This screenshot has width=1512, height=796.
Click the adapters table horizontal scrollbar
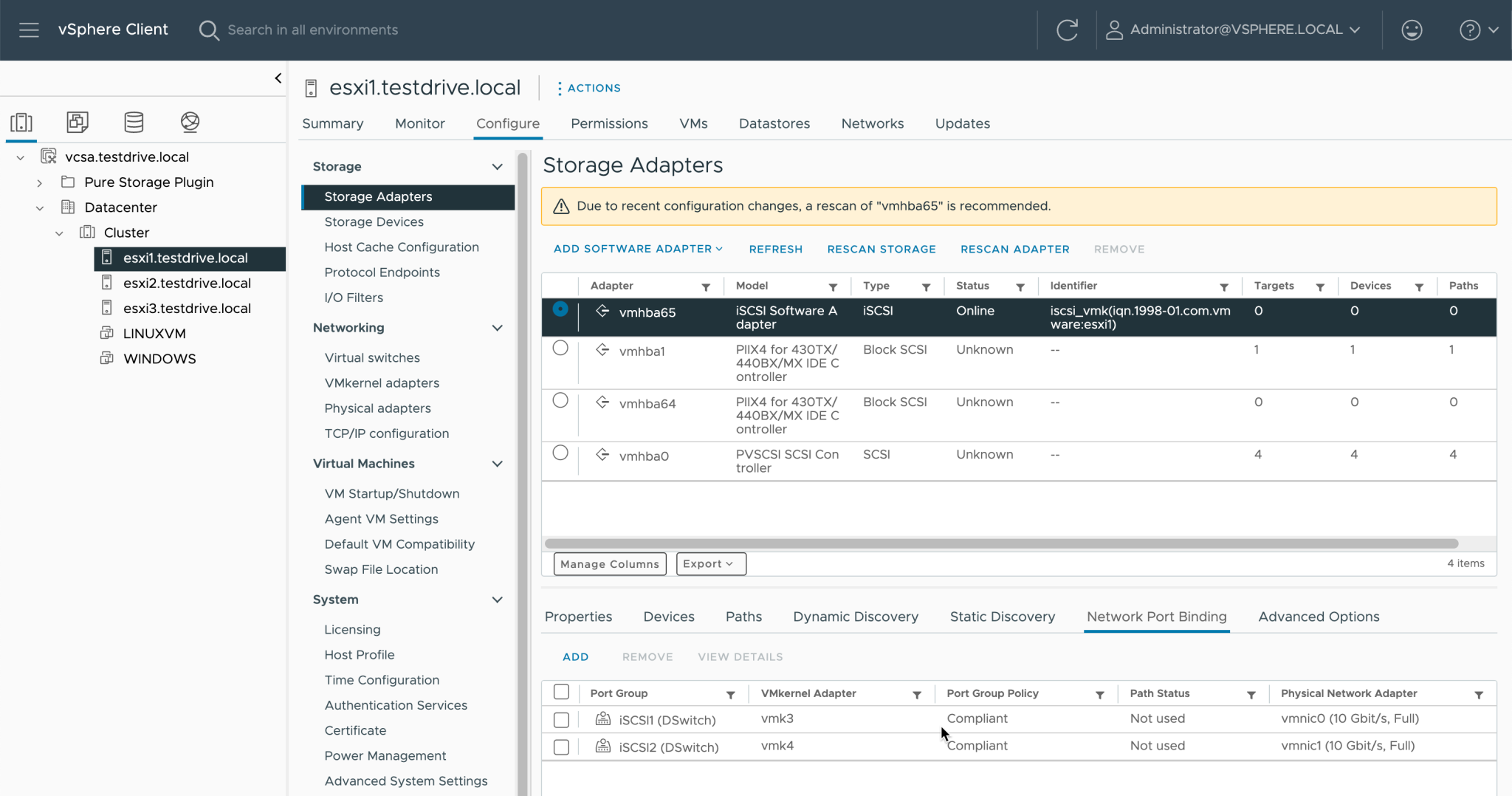(x=1000, y=543)
